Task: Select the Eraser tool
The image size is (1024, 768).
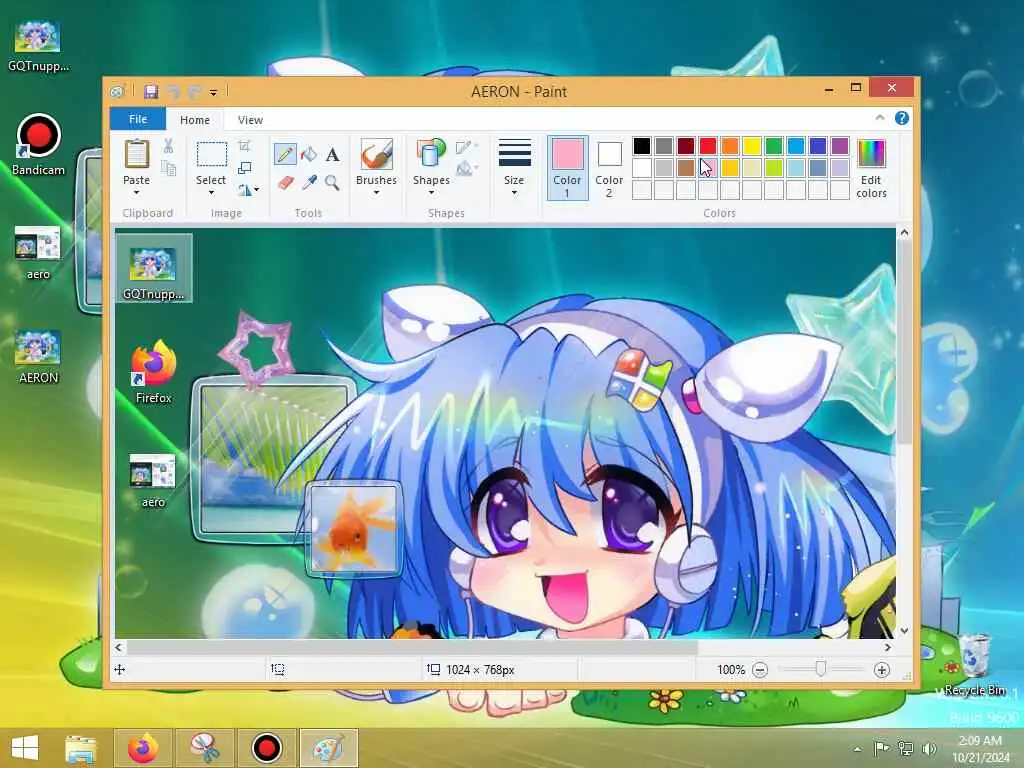Action: click(x=285, y=182)
